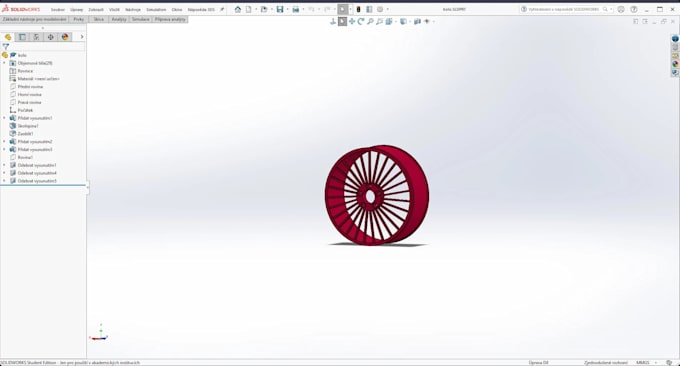Click the user login icon near search box
The width and height of the screenshot is (680, 366).
pyautogui.click(x=621, y=9)
